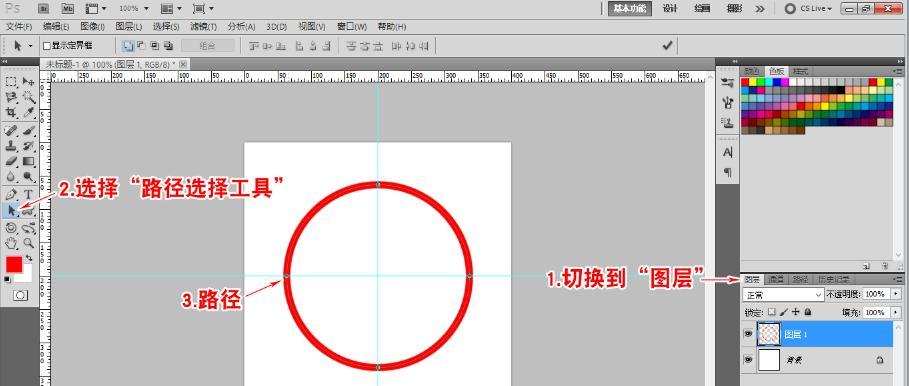The width and height of the screenshot is (909, 386).
Task: Switch to the 绘画 workspace
Action: (702, 9)
